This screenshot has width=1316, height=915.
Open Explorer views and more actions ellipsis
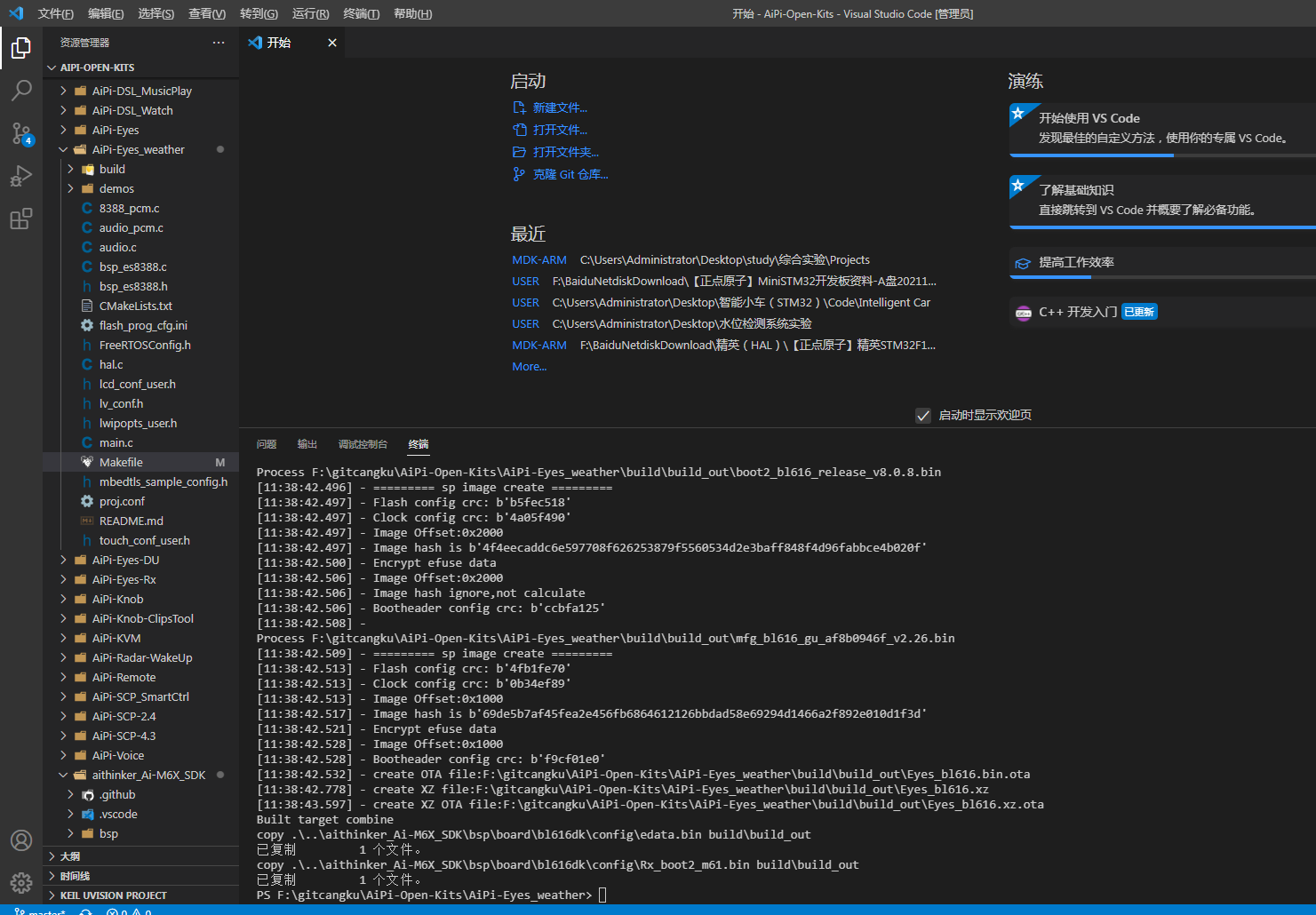(219, 43)
